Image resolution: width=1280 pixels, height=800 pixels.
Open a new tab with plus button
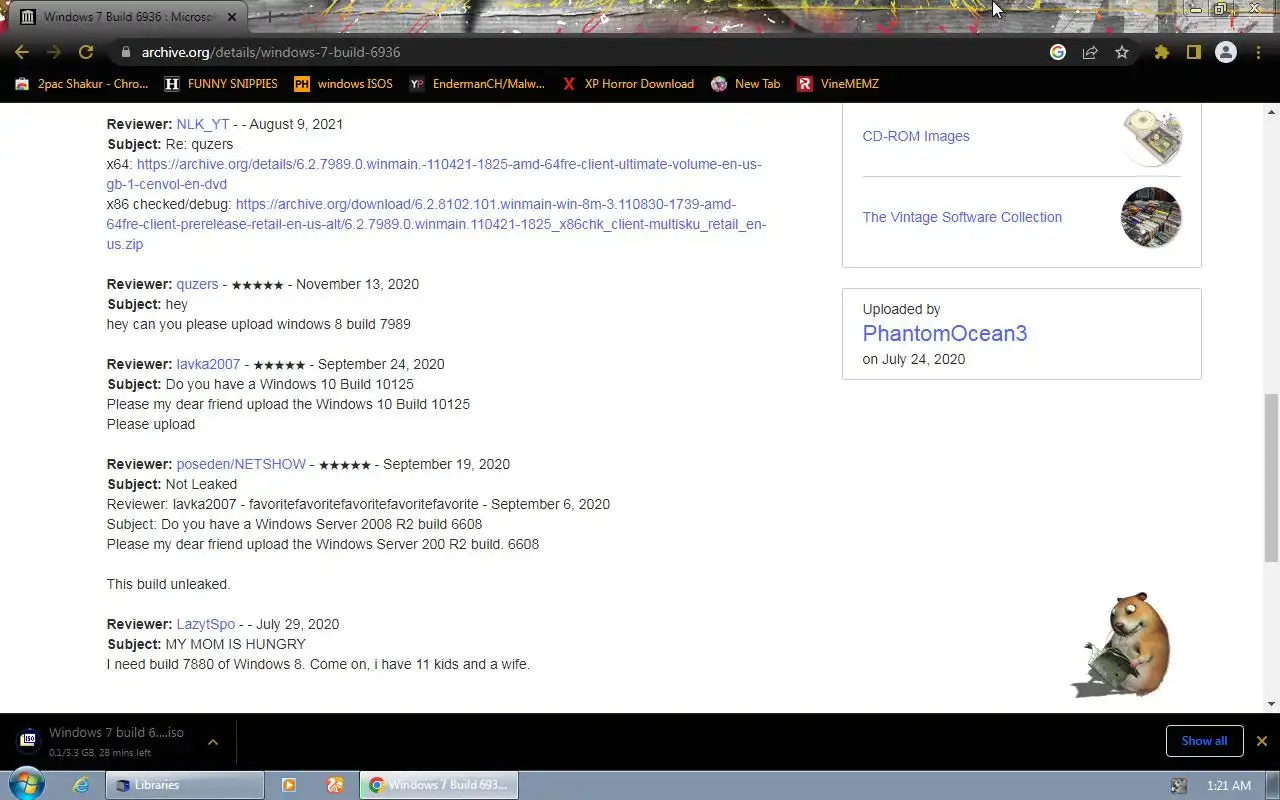(268, 17)
